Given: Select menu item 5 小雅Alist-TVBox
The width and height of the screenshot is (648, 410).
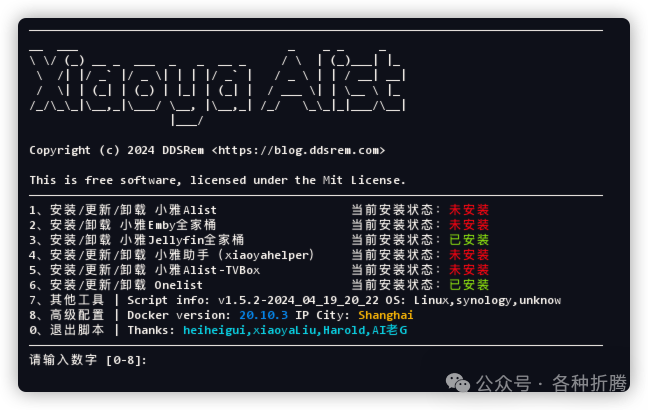Looking at the screenshot, I should [x=145, y=270].
